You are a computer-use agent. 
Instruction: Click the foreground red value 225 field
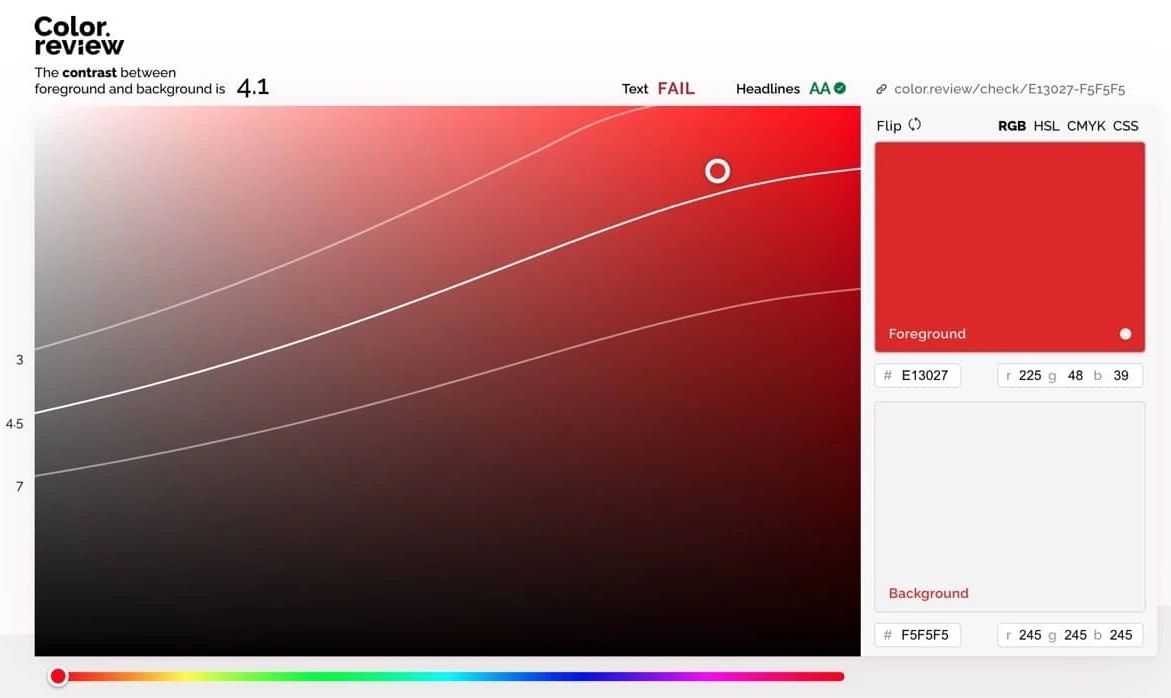pyautogui.click(x=1029, y=376)
